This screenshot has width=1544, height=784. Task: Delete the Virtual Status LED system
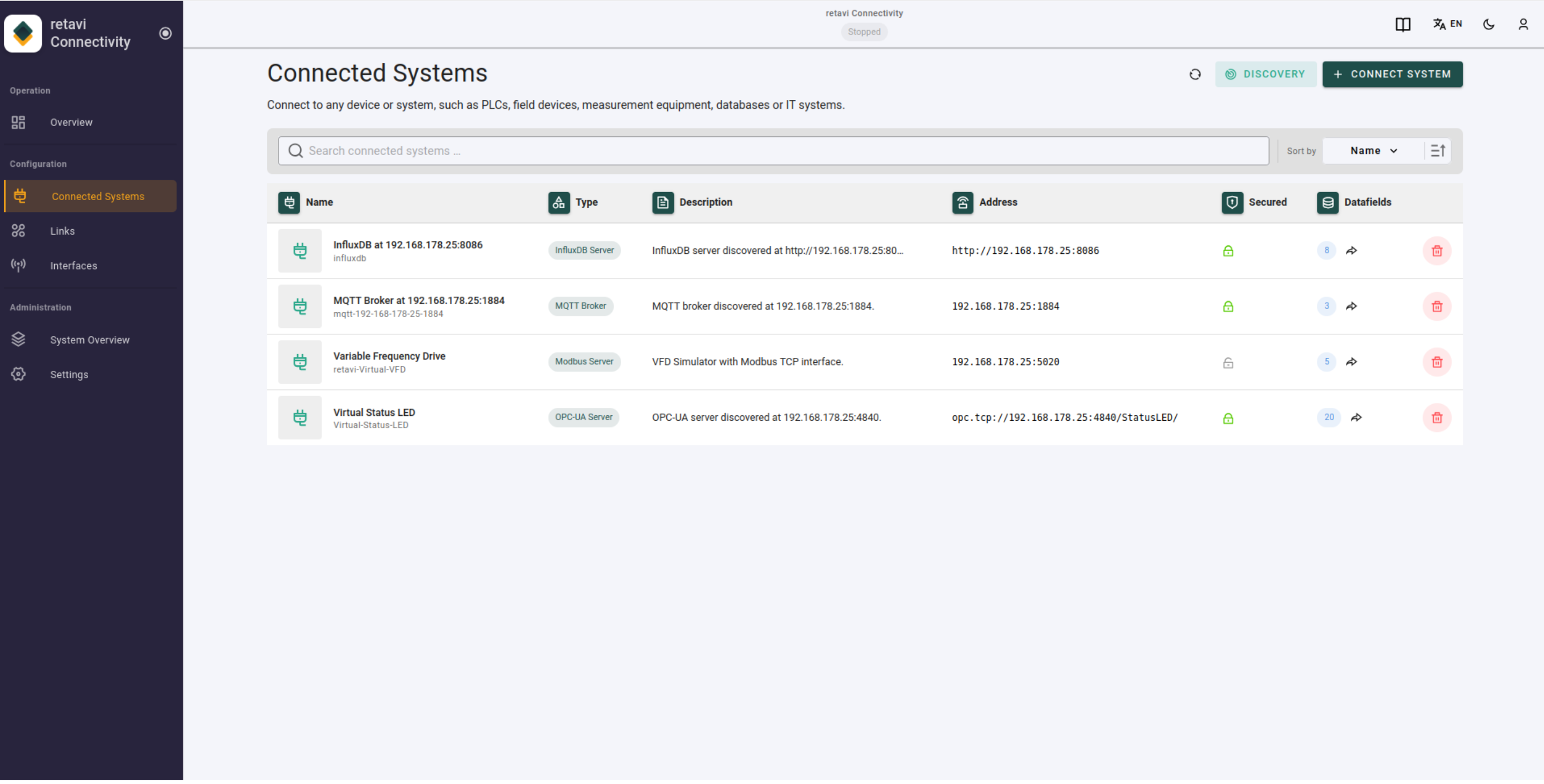pyautogui.click(x=1437, y=418)
